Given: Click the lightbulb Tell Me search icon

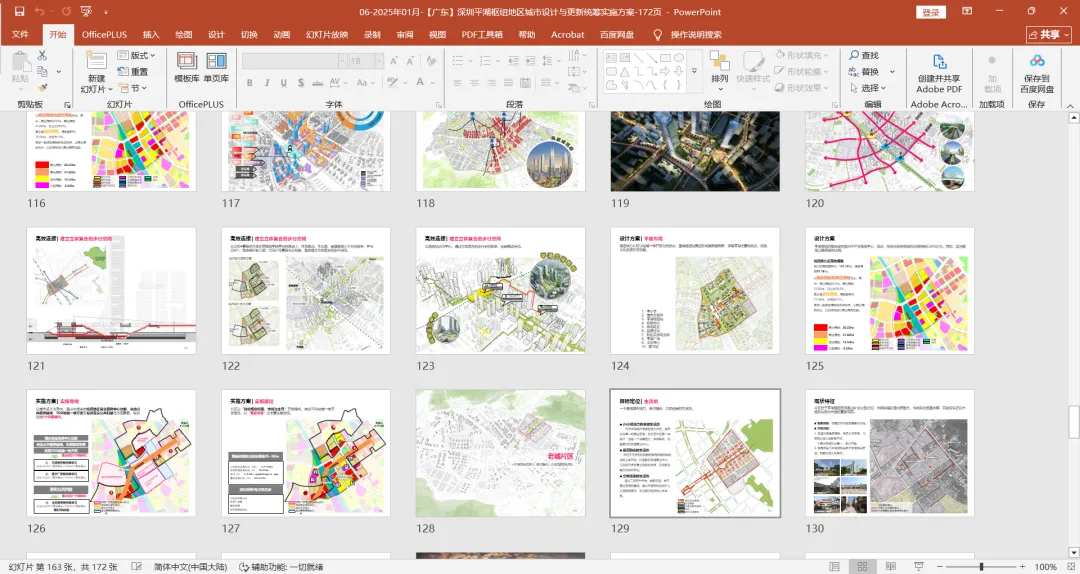Looking at the screenshot, I should [x=657, y=34].
